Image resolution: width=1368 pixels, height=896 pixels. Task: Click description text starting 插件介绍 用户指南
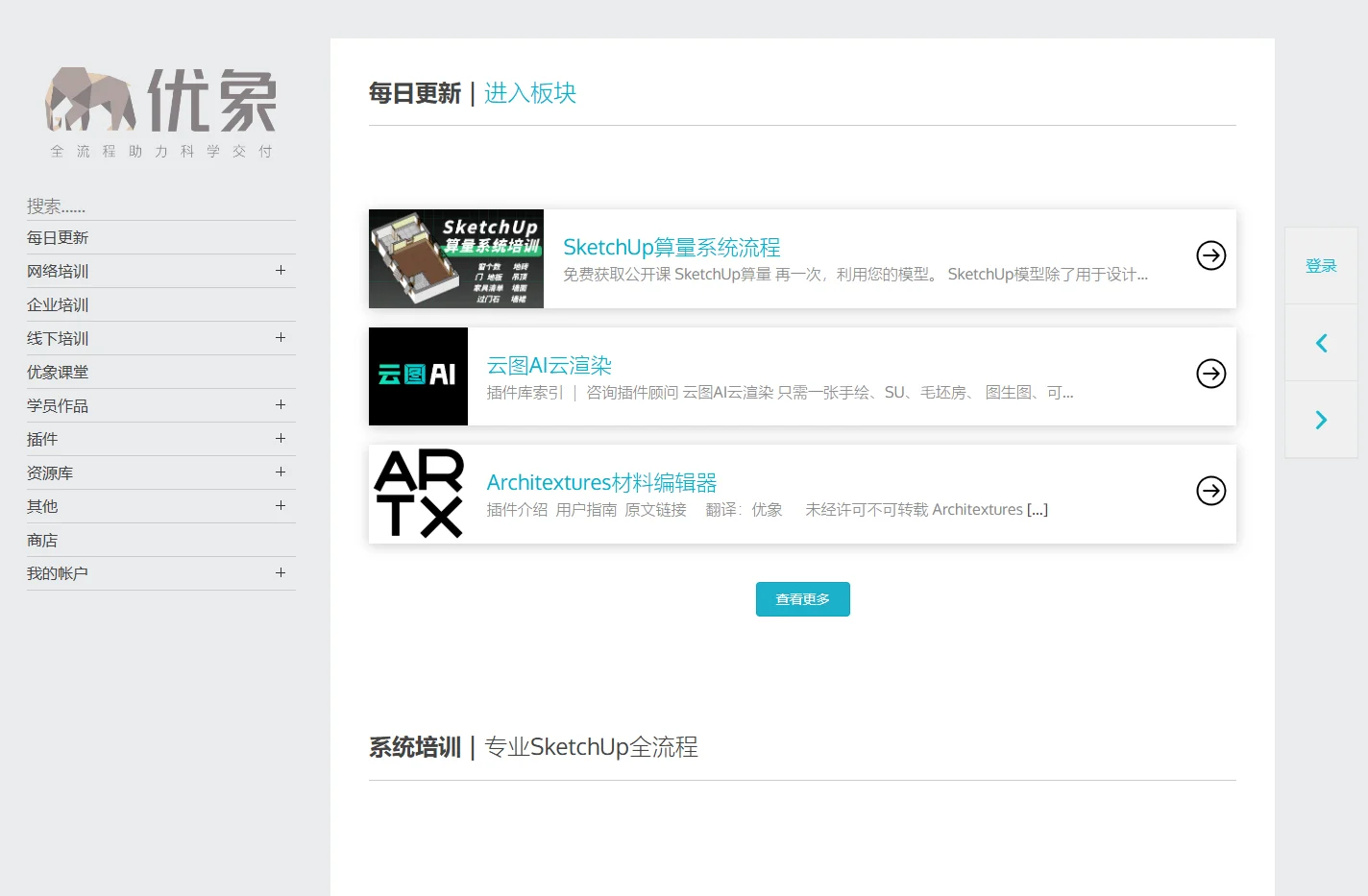pyautogui.click(x=768, y=510)
